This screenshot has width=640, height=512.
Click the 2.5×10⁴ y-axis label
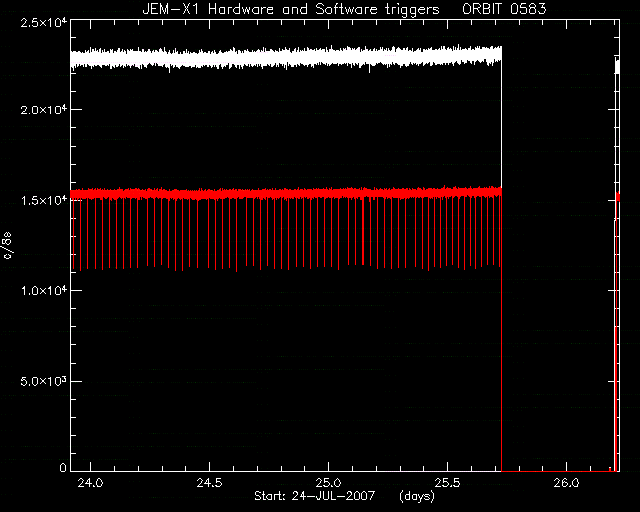pyautogui.click(x=44, y=22)
